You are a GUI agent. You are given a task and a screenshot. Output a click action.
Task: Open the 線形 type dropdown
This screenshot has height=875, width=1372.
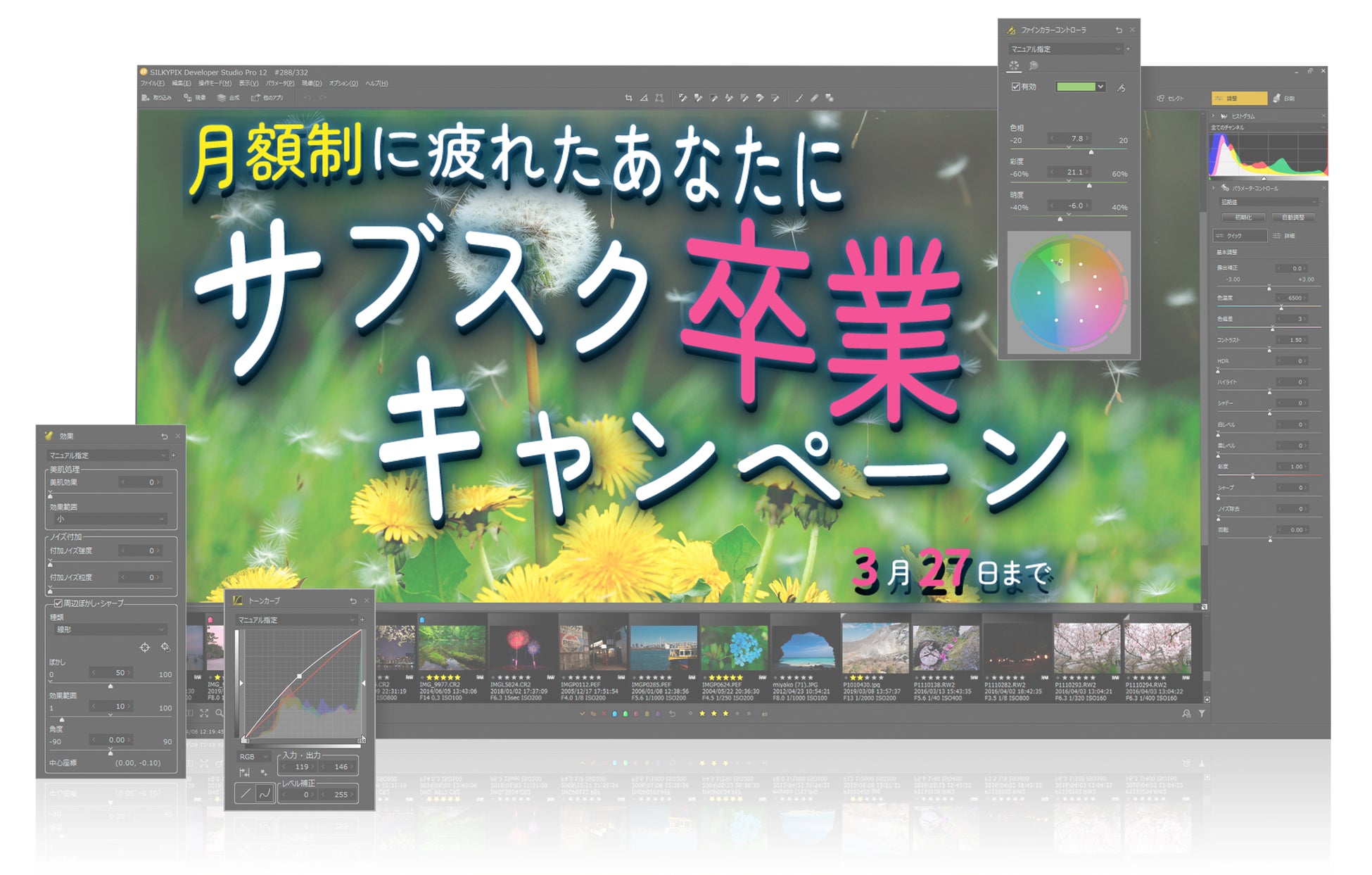tap(110, 629)
